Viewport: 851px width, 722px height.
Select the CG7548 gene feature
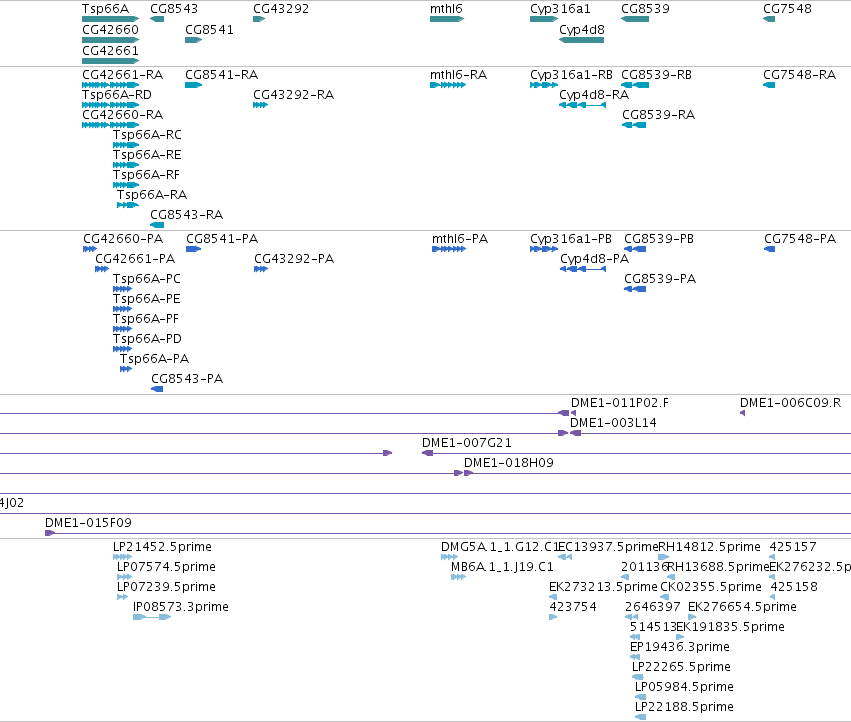[769, 19]
